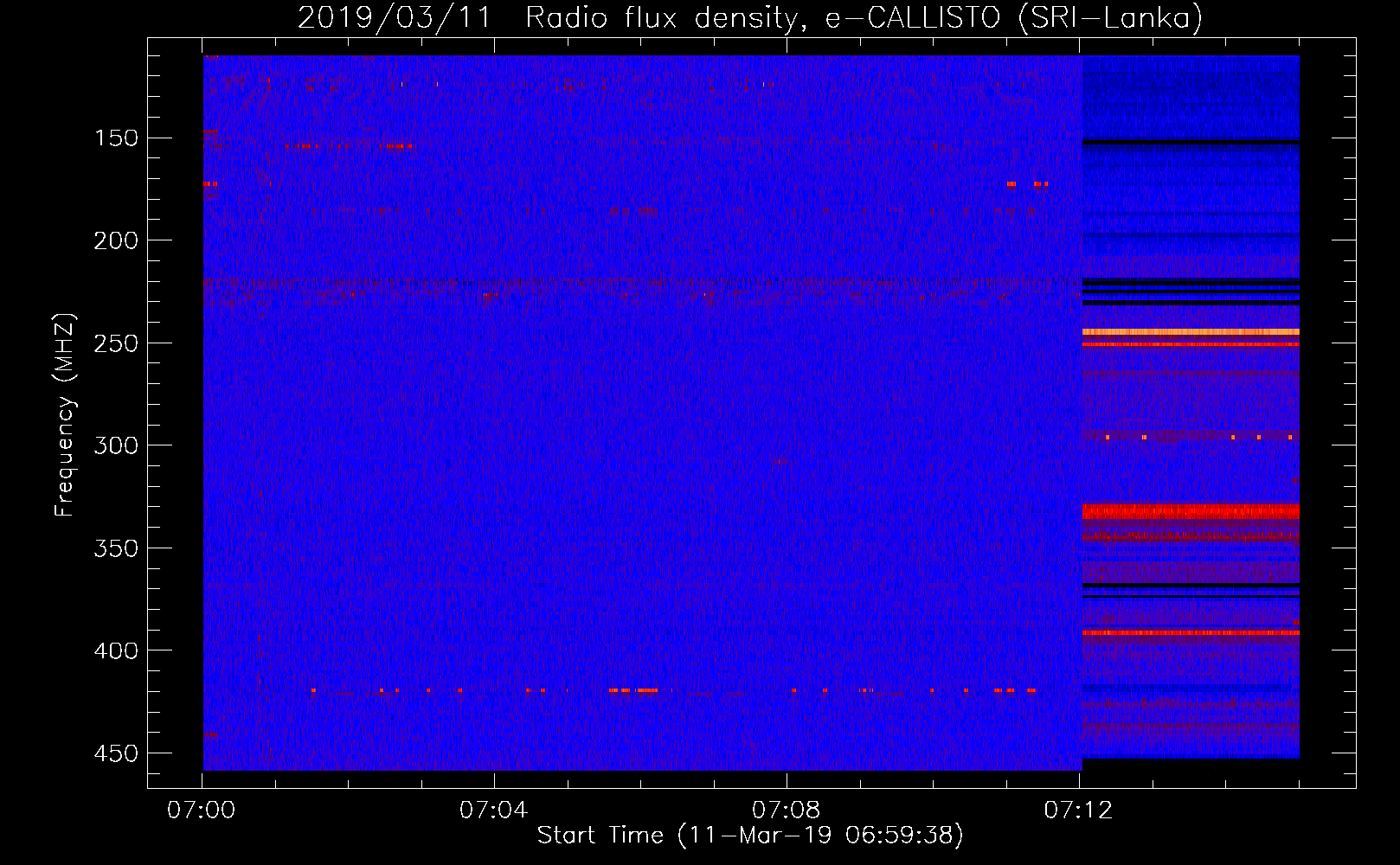Click the thick red band near 333 MHz

click(x=1191, y=511)
